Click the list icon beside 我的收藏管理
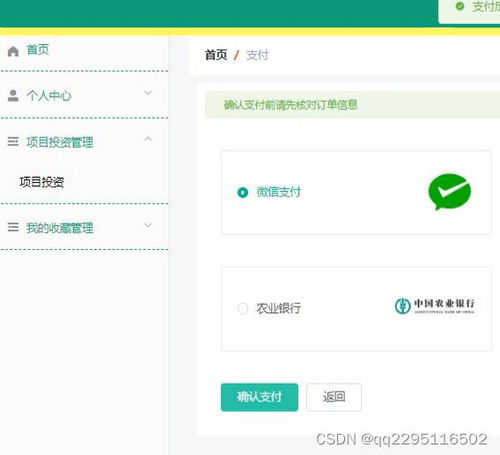The height and width of the screenshot is (455, 500). tap(13, 227)
